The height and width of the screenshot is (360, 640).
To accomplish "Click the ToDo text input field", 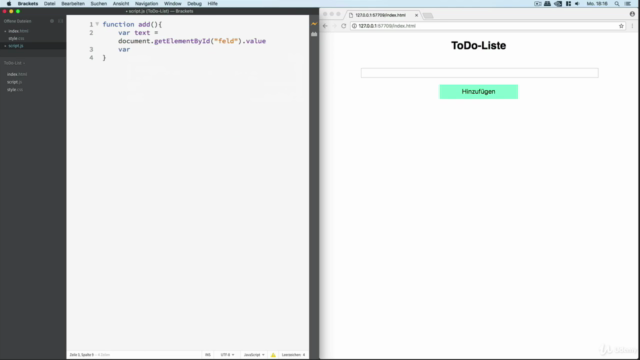I will point(480,73).
